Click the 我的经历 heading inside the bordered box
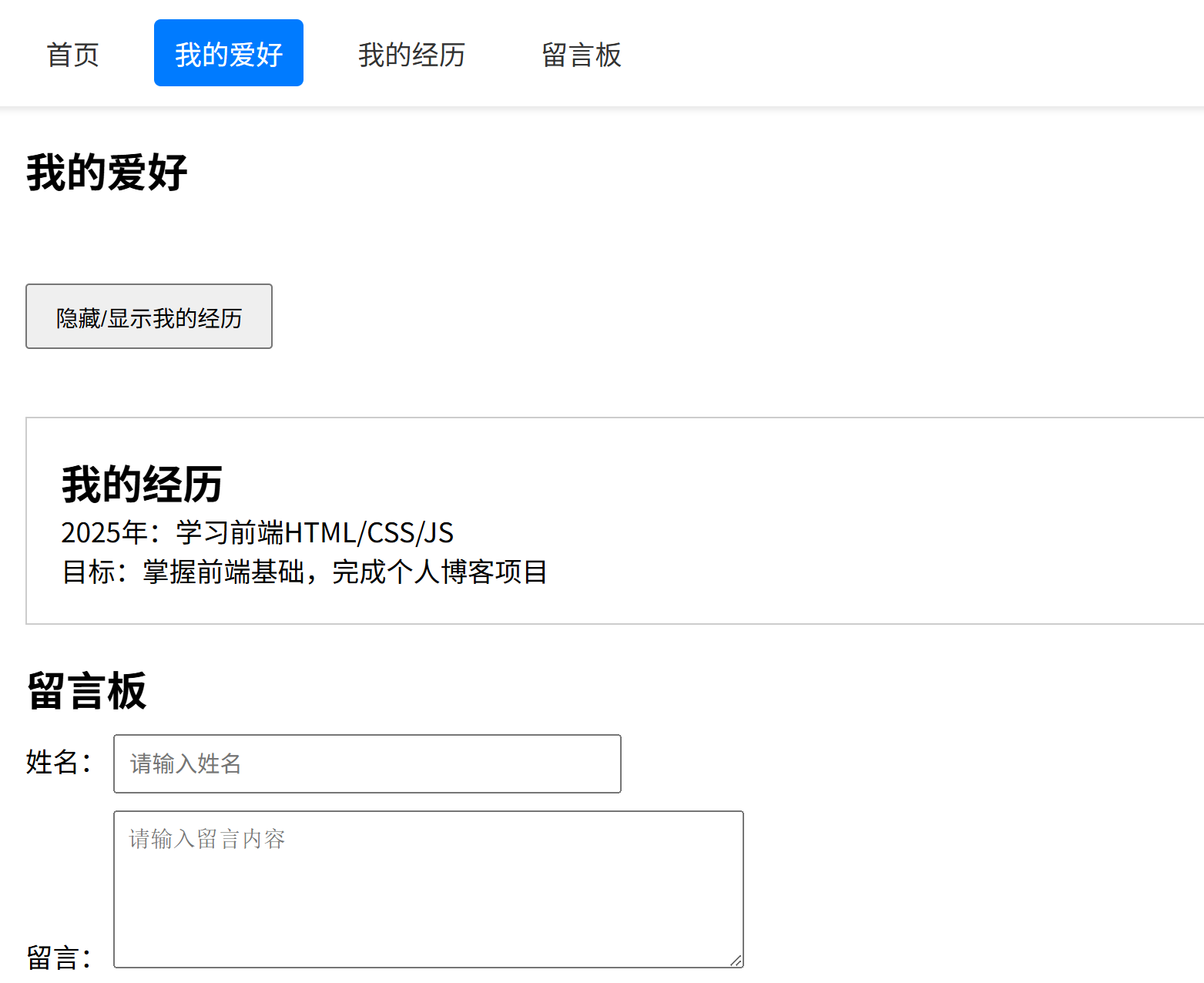1204x983 pixels. [x=142, y=484]
